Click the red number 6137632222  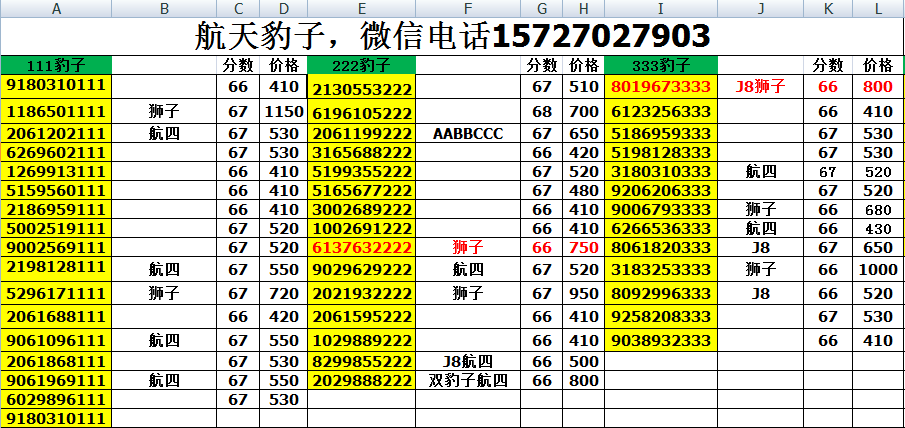point(361,247)
